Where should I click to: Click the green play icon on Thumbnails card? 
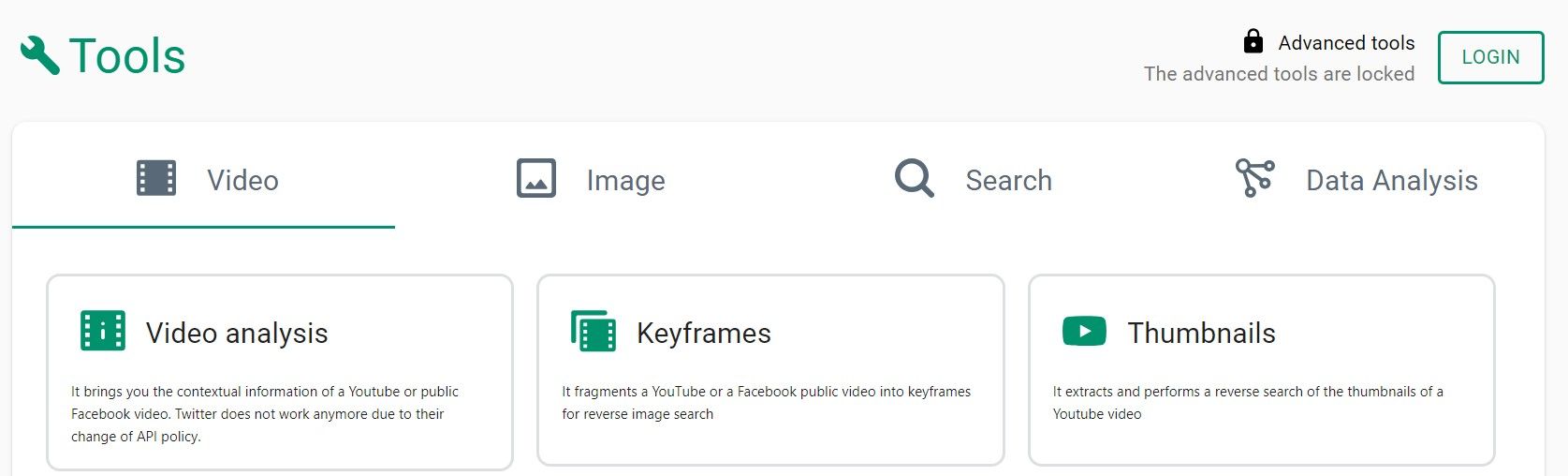tap(1084, 331)
